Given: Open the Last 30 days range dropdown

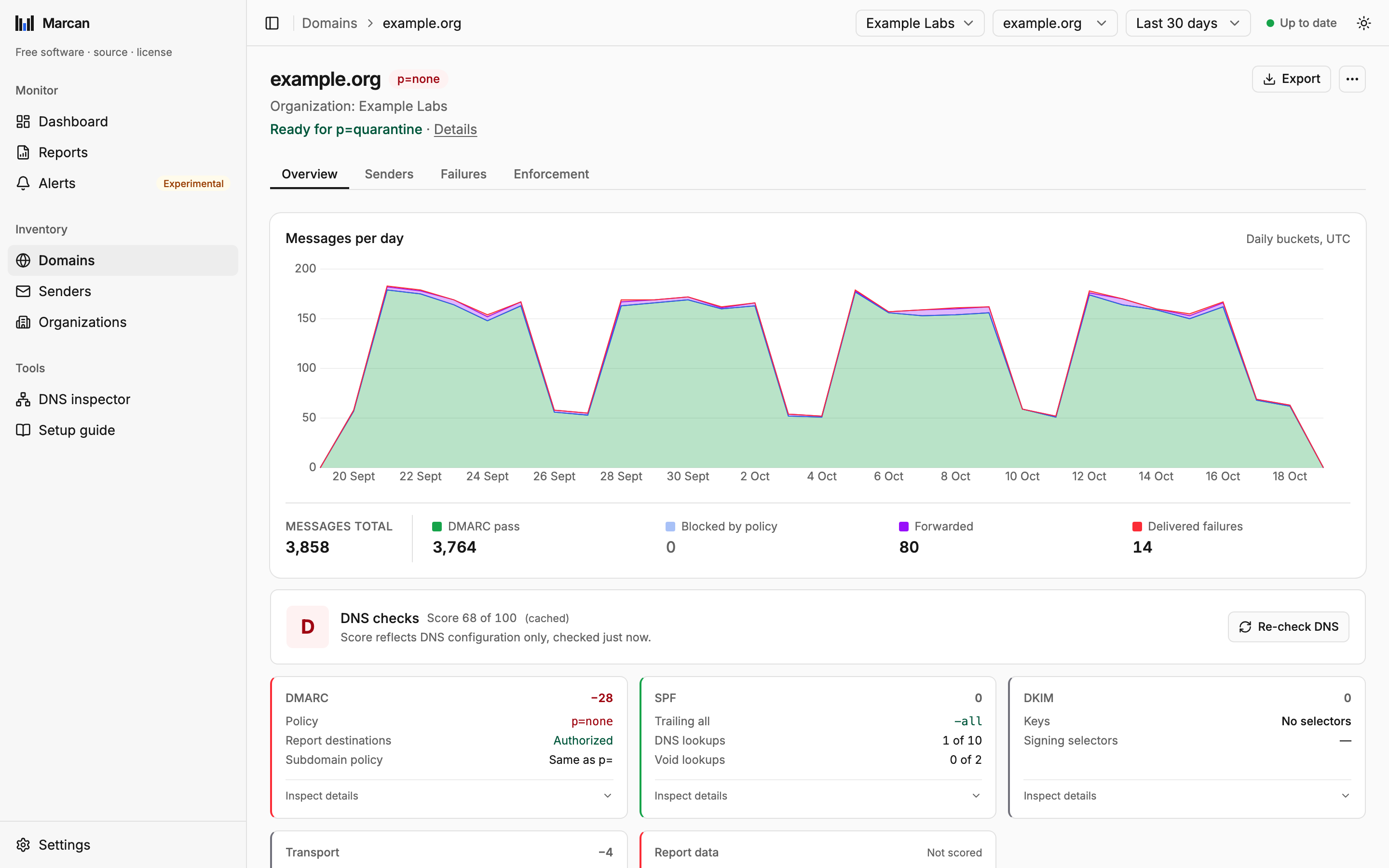Looking at the screenshot, I should pyautogui.click(x=1187, y=23).
